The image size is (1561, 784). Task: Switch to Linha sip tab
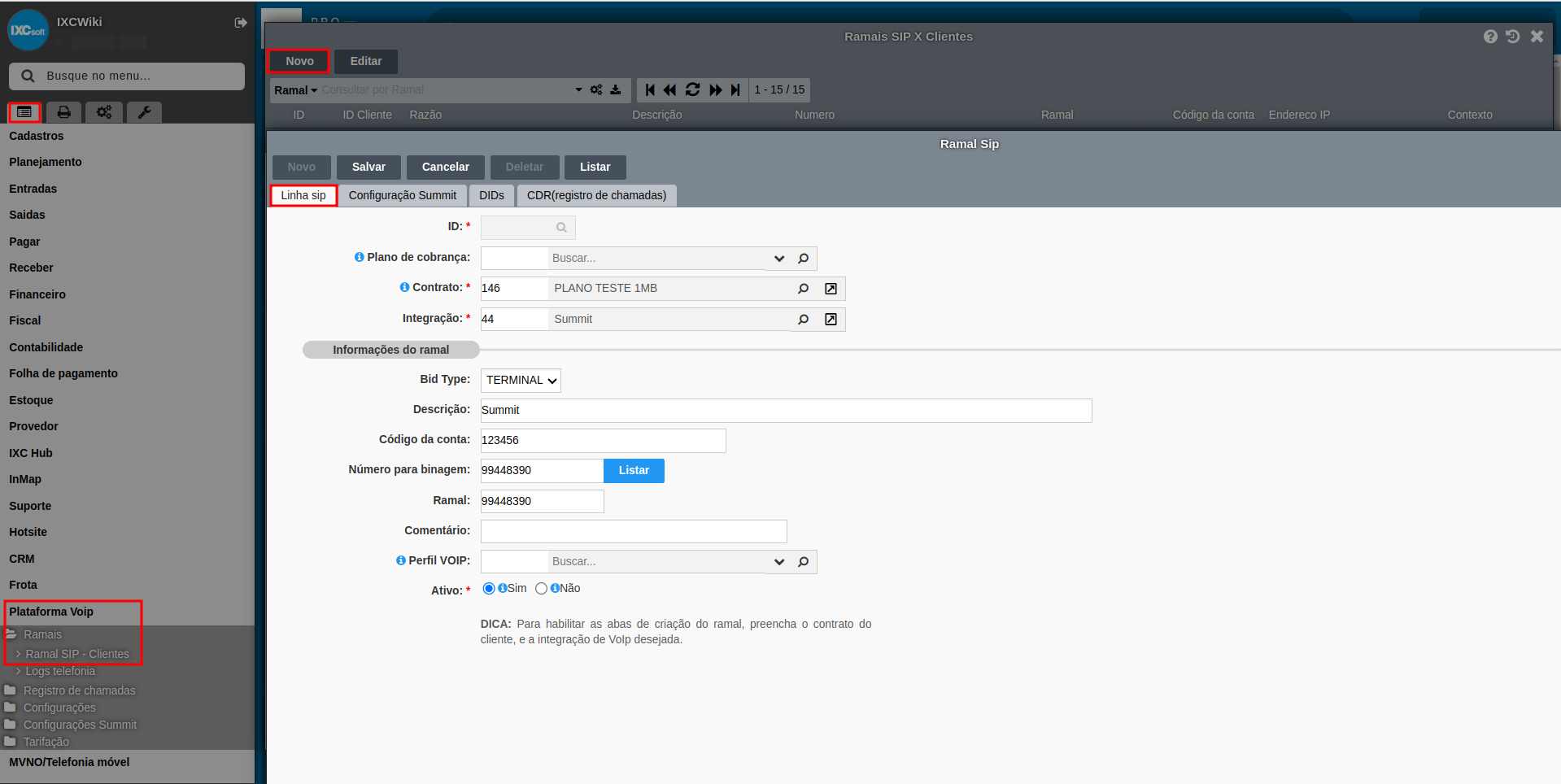click(x=303, y=195)
